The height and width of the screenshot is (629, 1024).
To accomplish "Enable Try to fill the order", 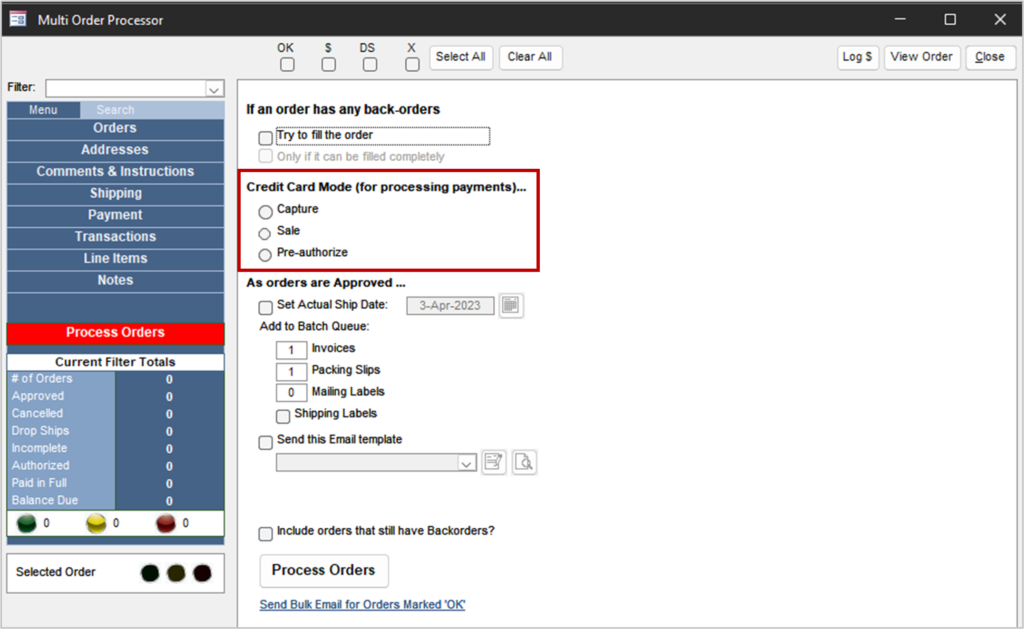I will pos(265,136).
